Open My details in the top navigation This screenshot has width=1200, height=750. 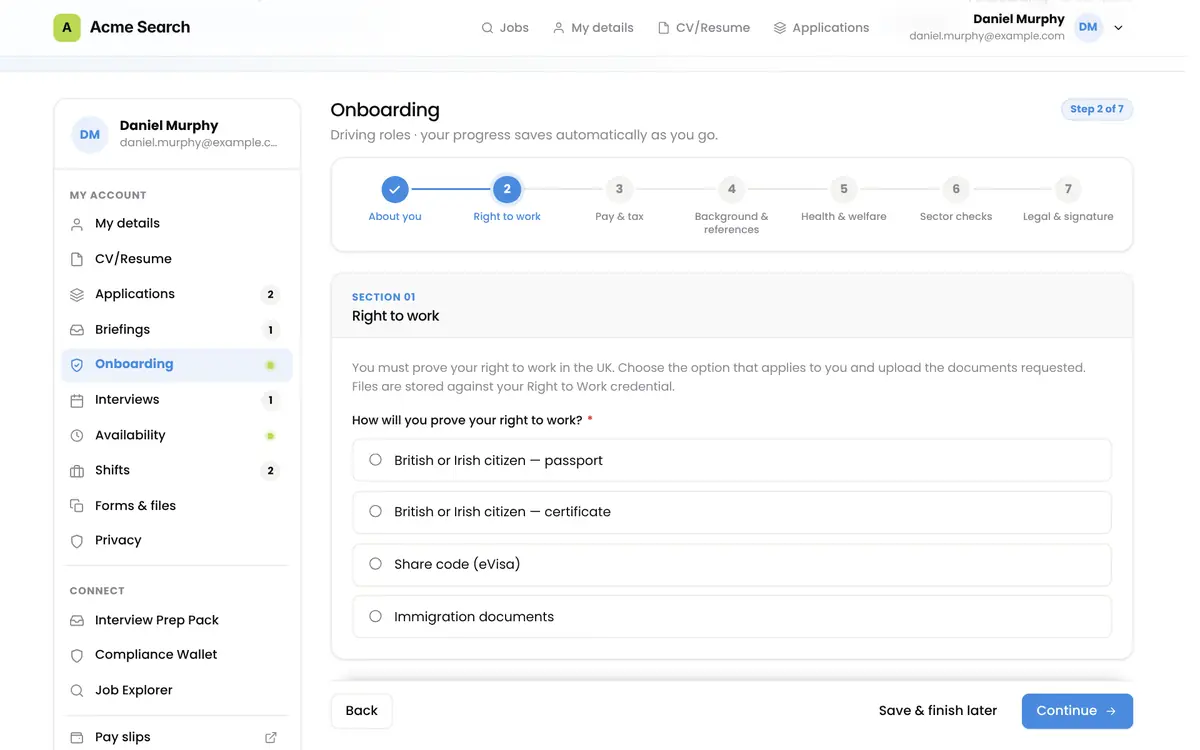[x=593, y=28]
